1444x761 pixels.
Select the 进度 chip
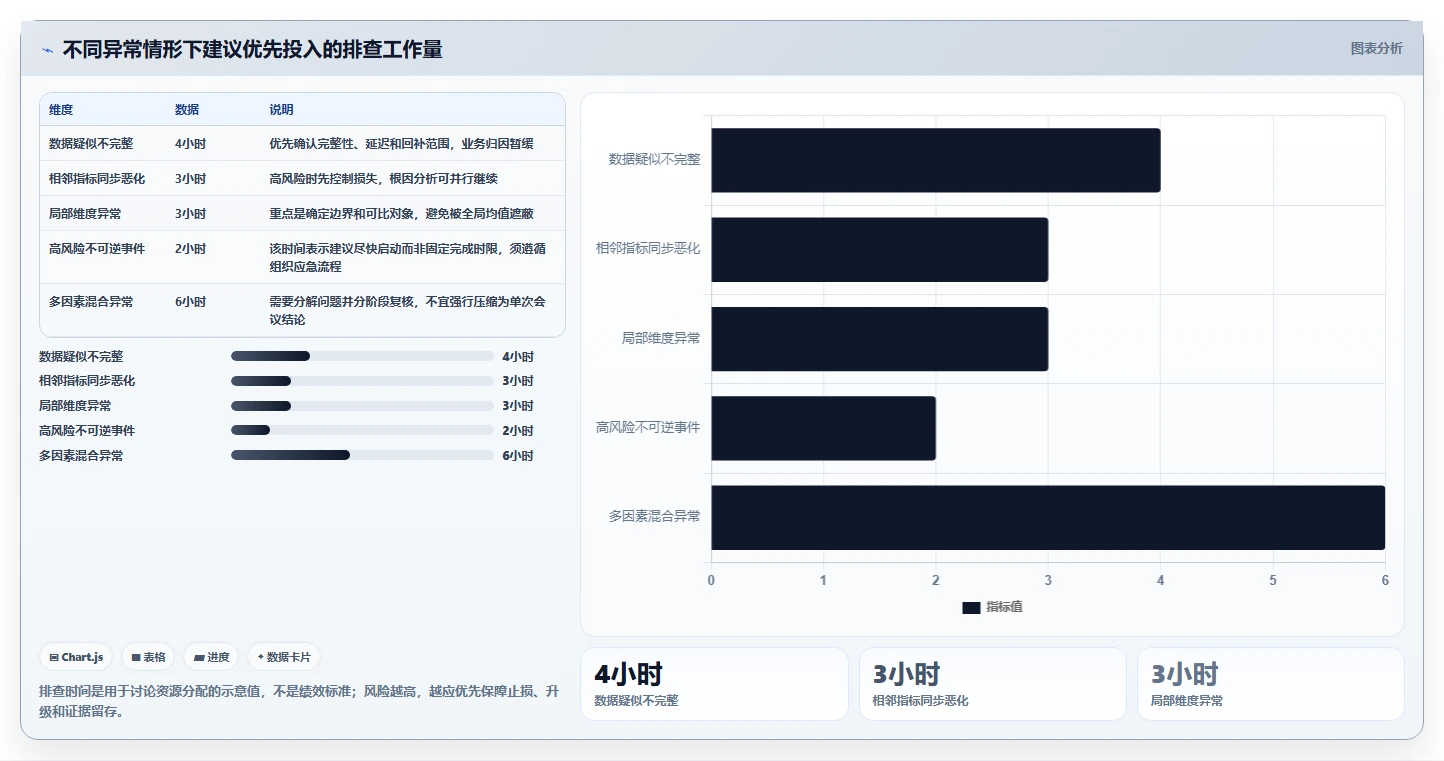(211, 657)
